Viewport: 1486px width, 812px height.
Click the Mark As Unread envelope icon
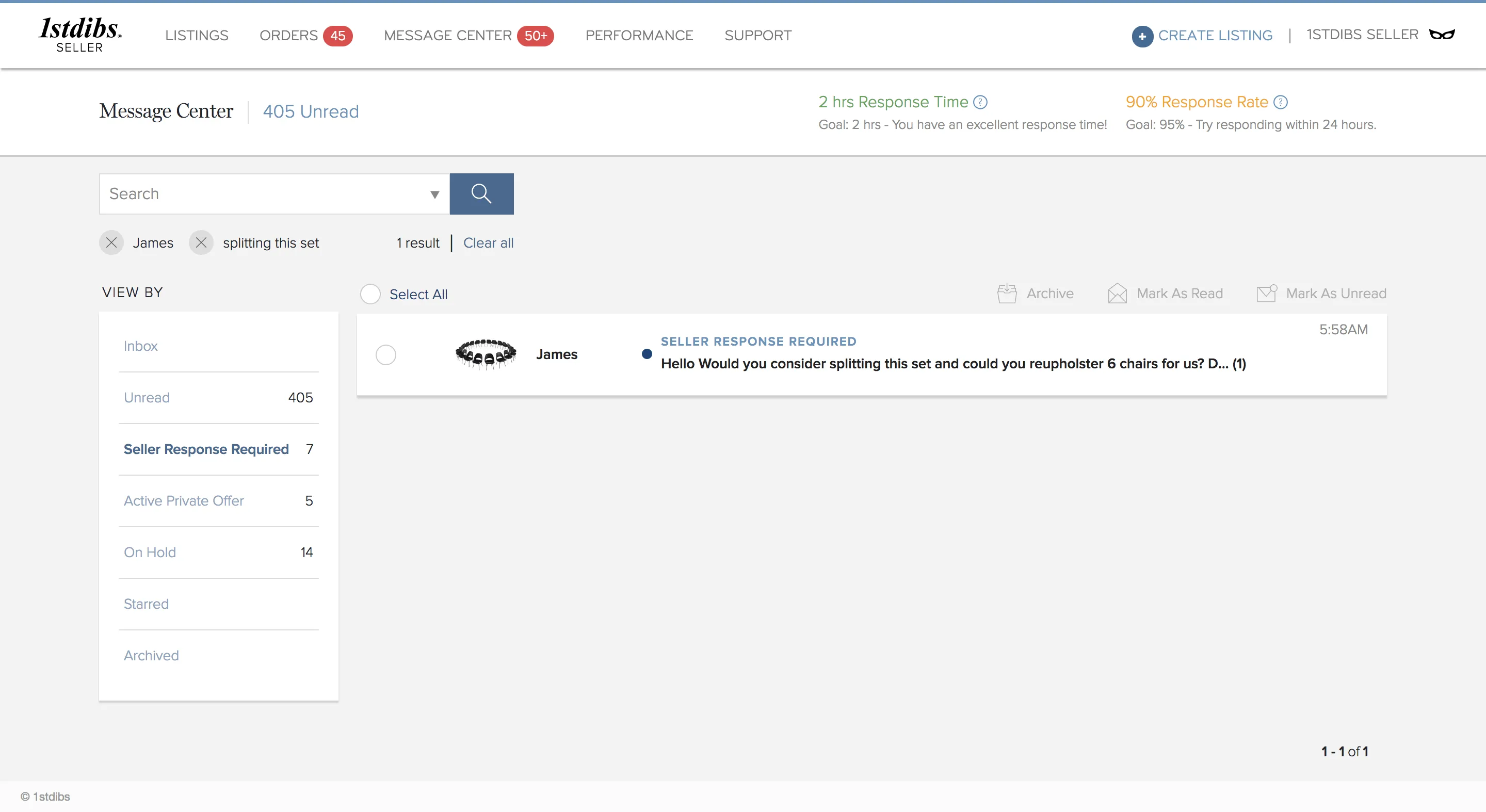coord(1267,293)
